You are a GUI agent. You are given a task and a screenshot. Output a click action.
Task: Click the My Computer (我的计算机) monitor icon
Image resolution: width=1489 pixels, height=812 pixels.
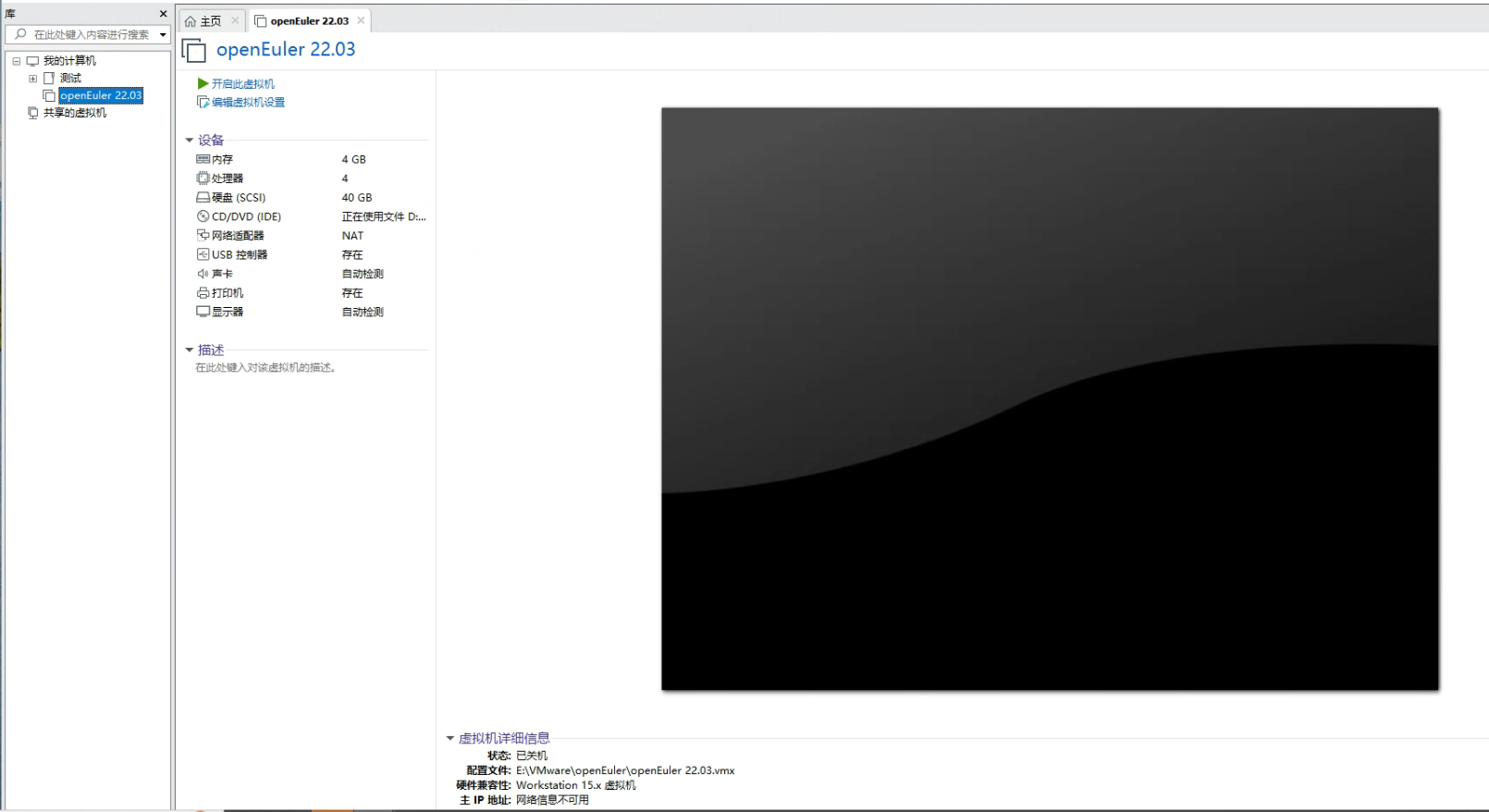point(33,61)
